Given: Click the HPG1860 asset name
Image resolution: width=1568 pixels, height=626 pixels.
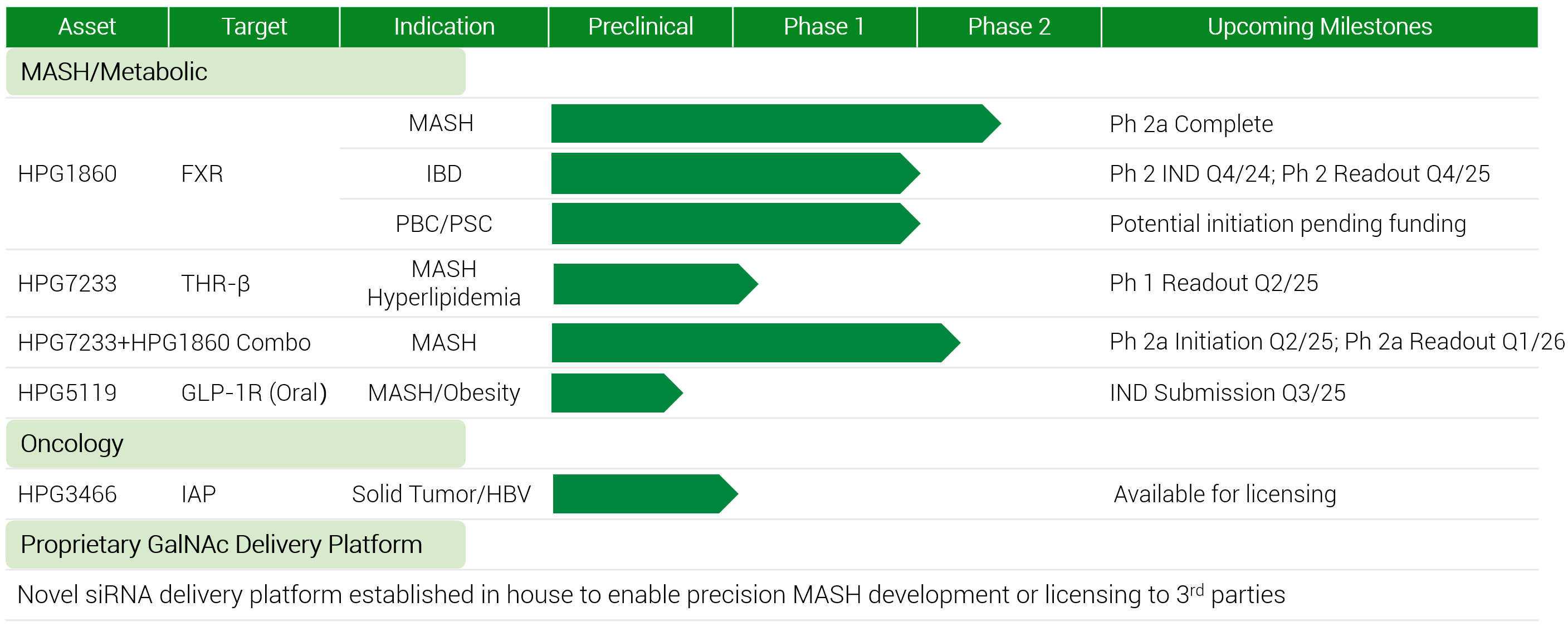Looking at the screenshot, I should point(67,174).
